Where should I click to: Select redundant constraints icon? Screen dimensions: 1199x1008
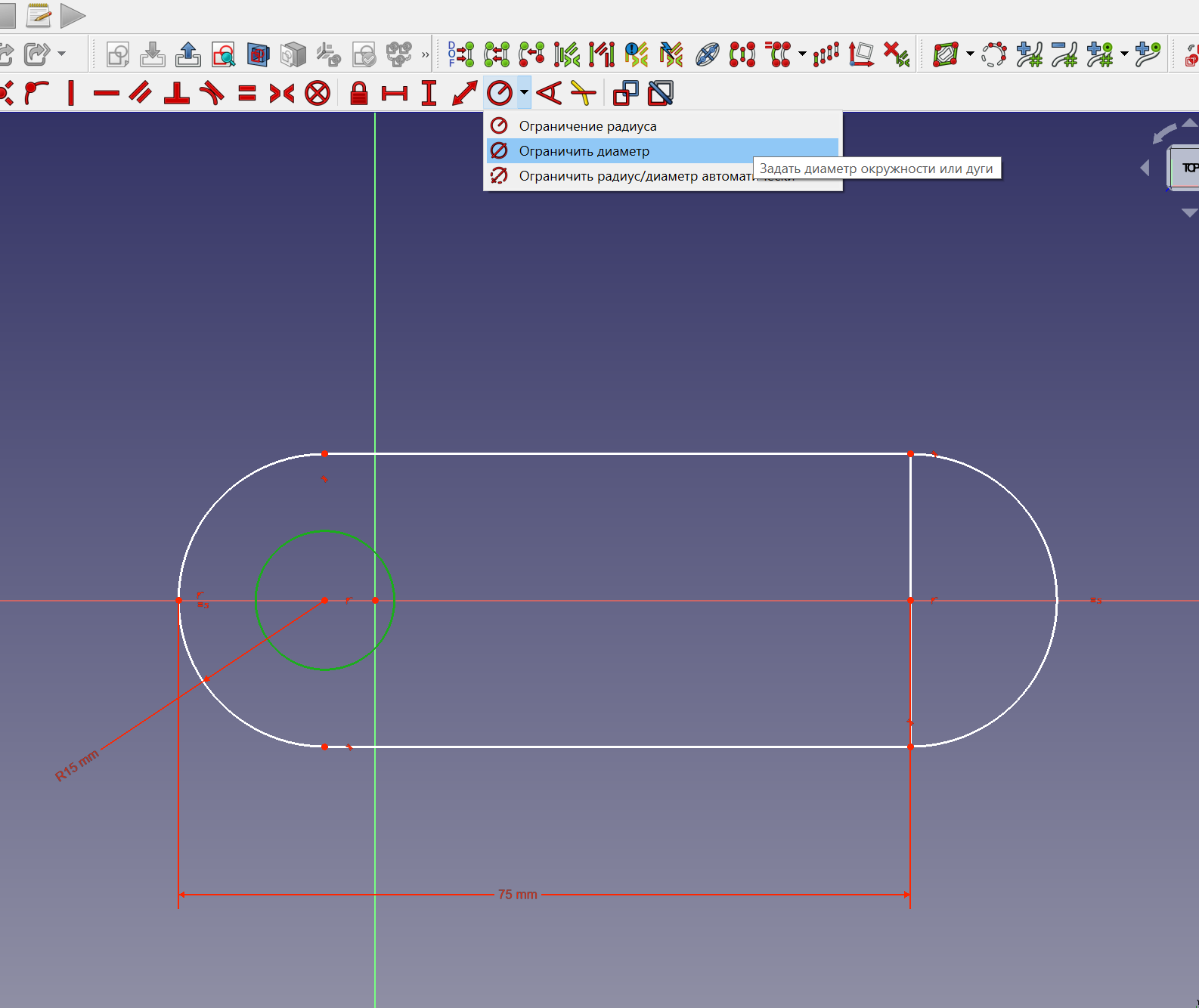tap(567, 54)
